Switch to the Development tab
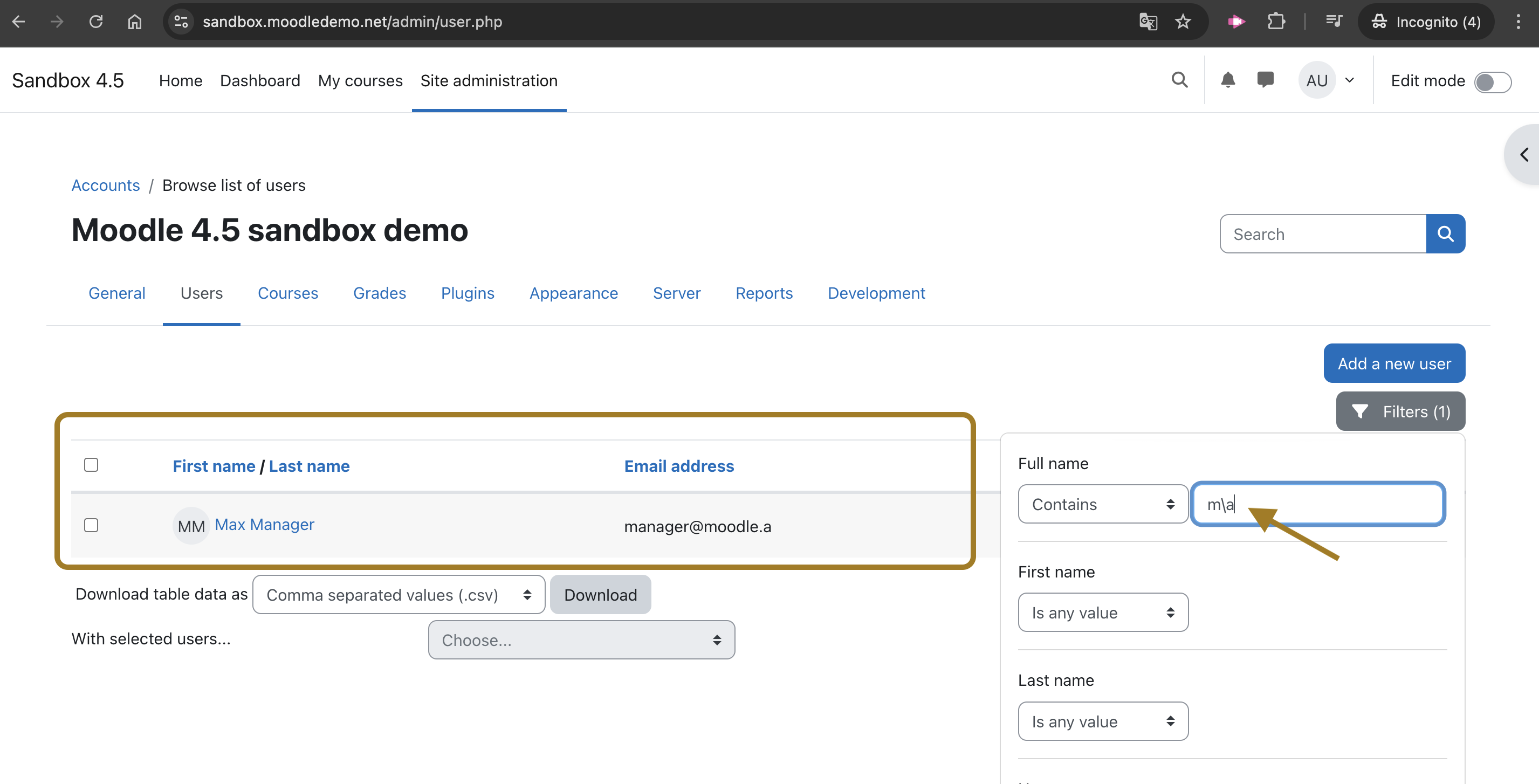 click(876, 293)
